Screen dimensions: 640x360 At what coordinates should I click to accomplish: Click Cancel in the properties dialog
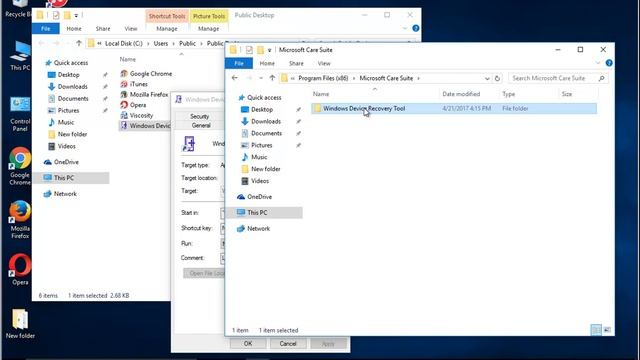pyautogui.click(x=288, y=344)
